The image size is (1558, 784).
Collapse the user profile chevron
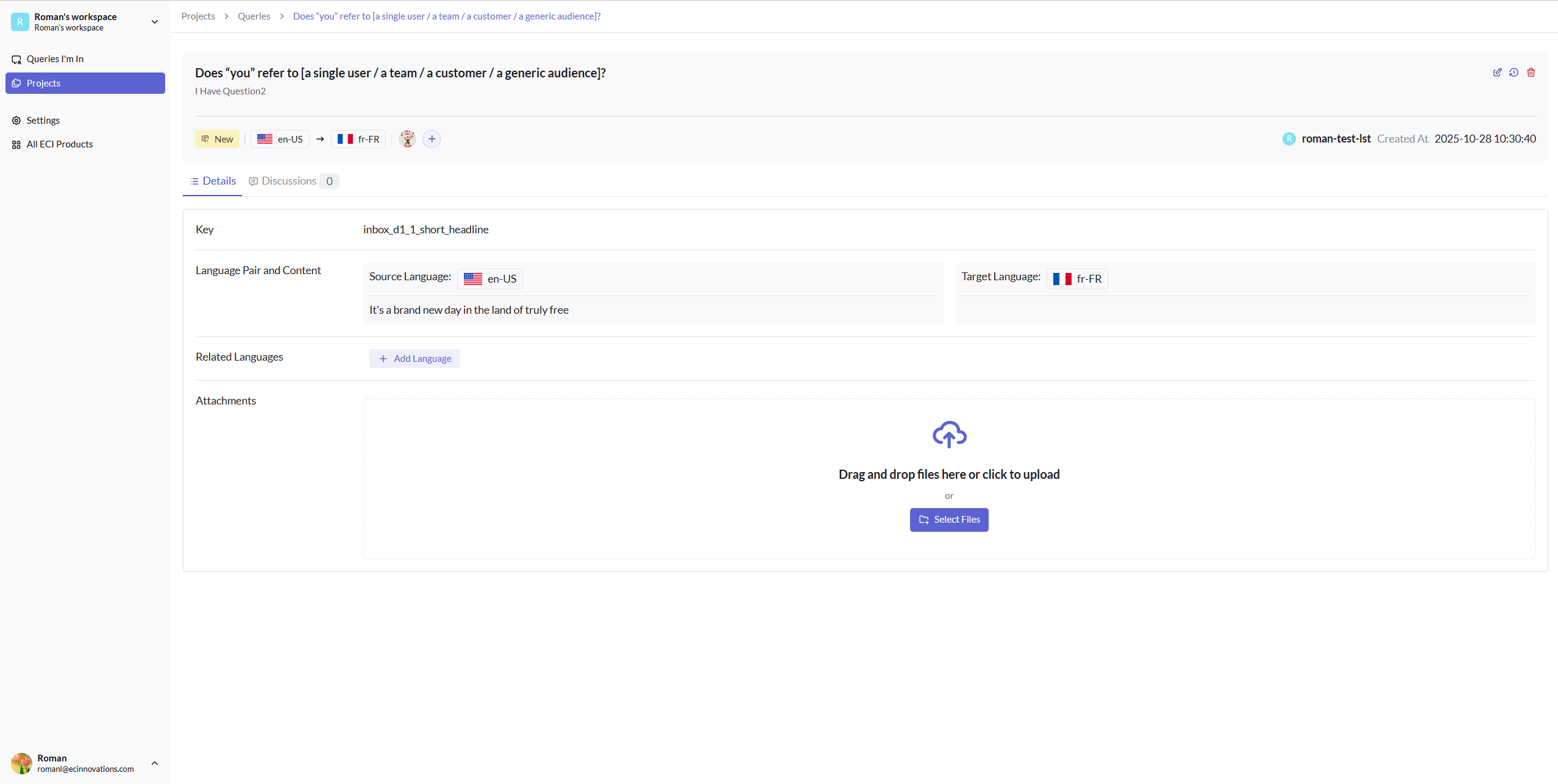pos(154,763)
